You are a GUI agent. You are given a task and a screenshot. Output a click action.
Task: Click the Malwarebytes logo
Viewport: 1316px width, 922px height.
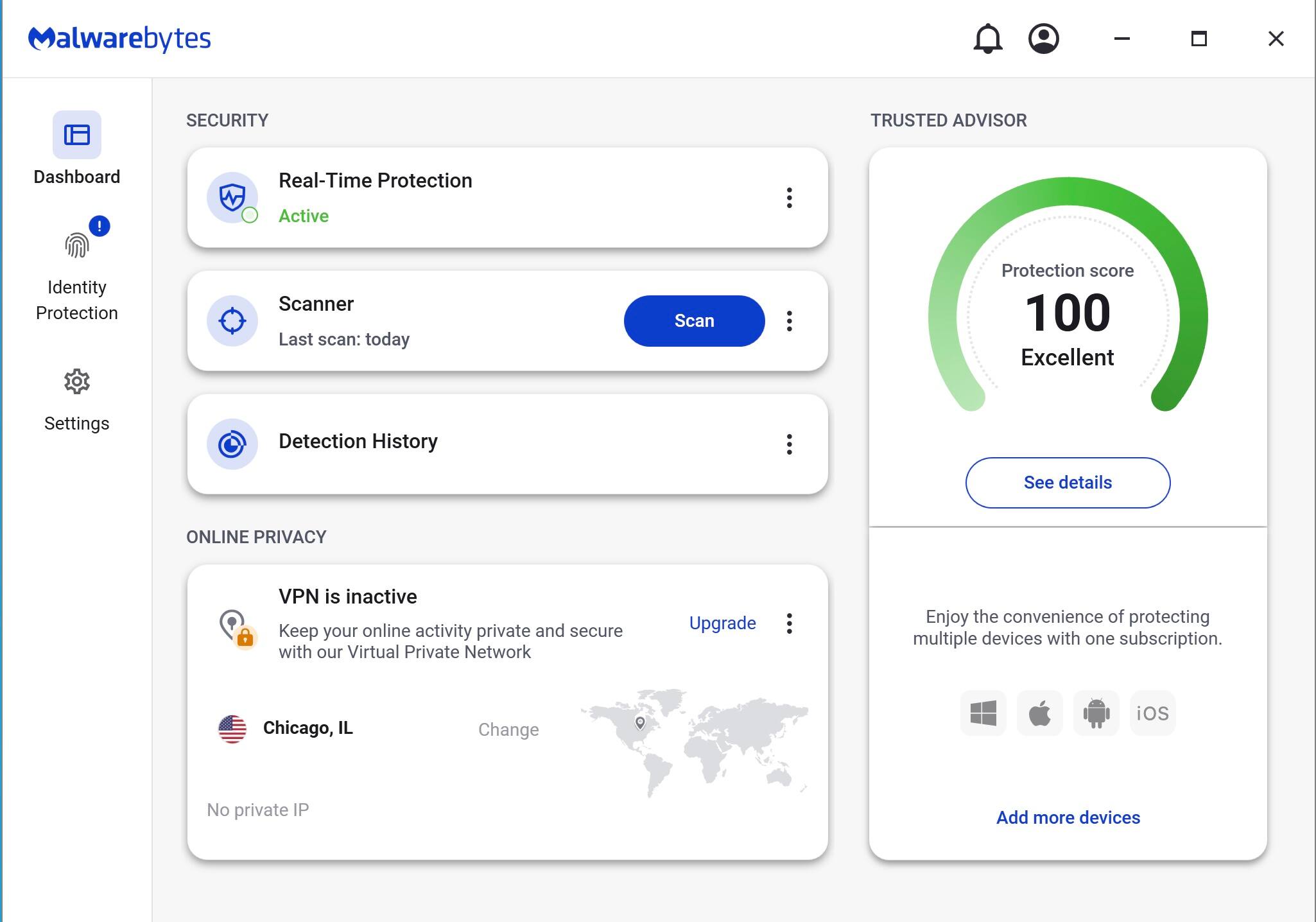(119, 39)
